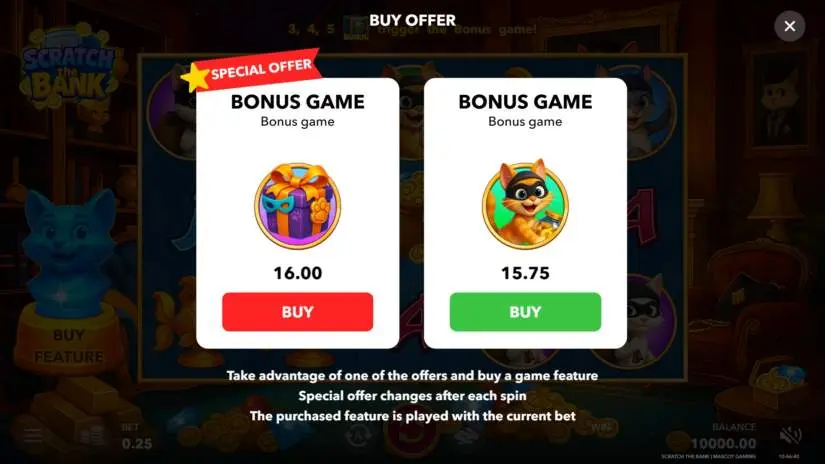Click the Buy Offer heading

[412, 20]
